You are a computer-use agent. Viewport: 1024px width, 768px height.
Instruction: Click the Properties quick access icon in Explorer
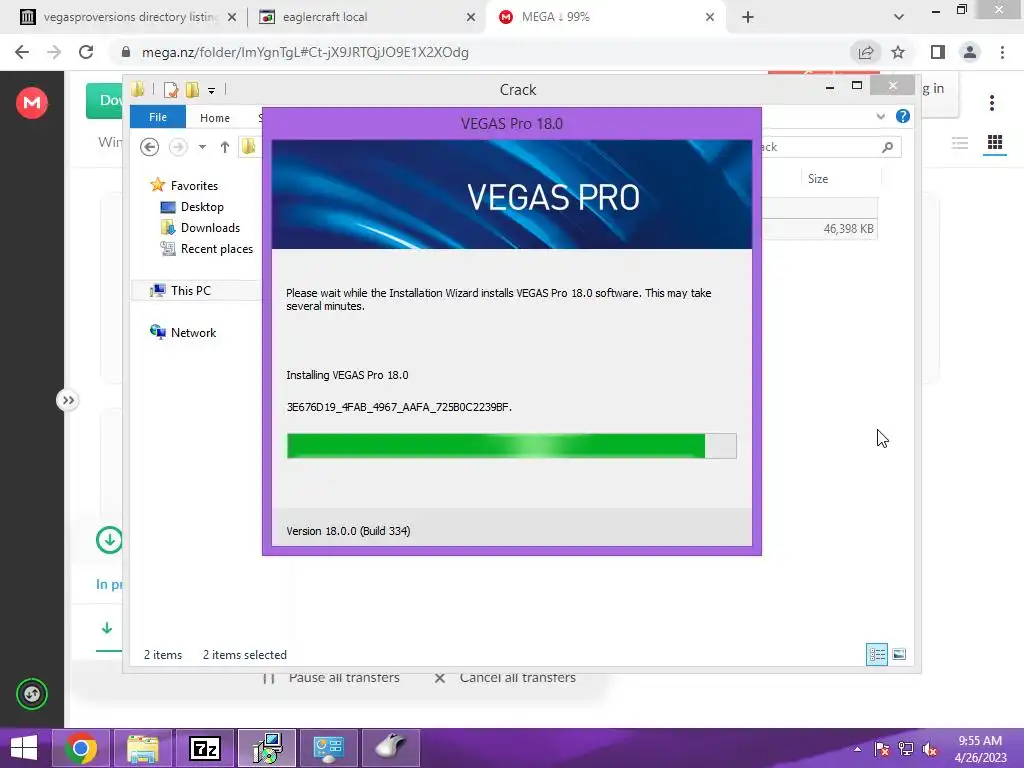[170, 89]
